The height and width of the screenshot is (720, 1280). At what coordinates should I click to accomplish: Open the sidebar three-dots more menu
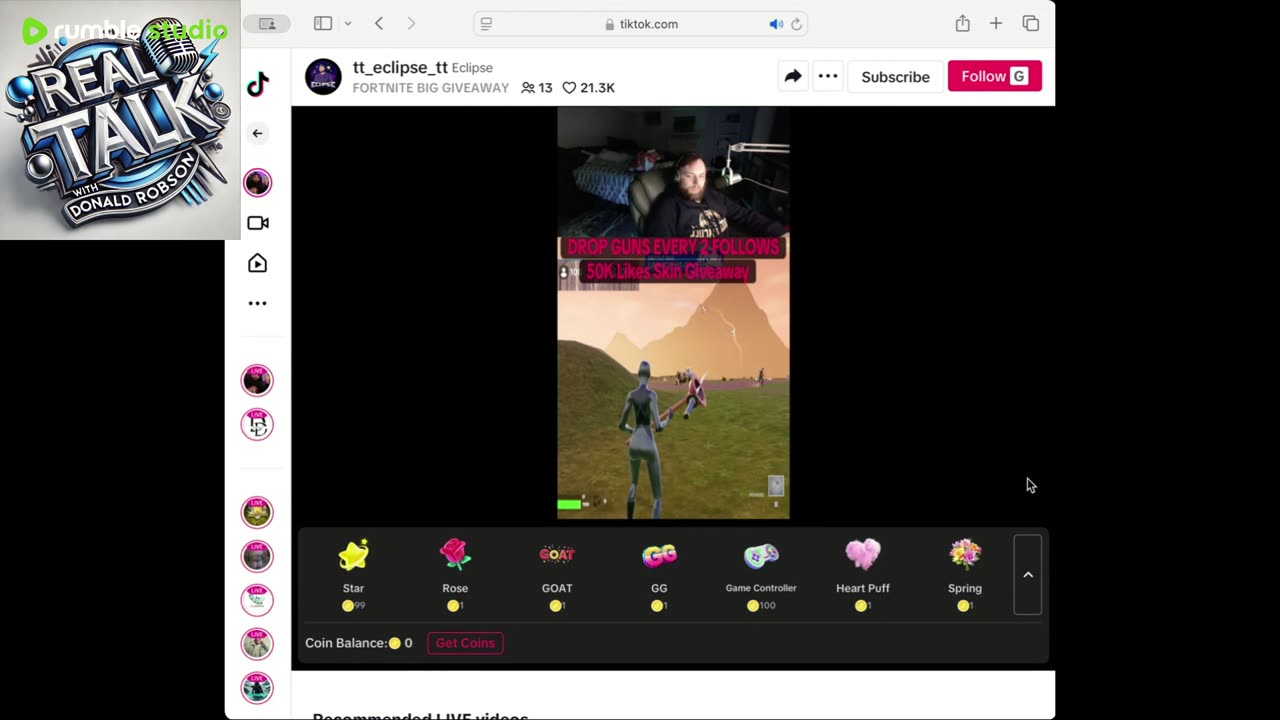click(x=257, y=303)
